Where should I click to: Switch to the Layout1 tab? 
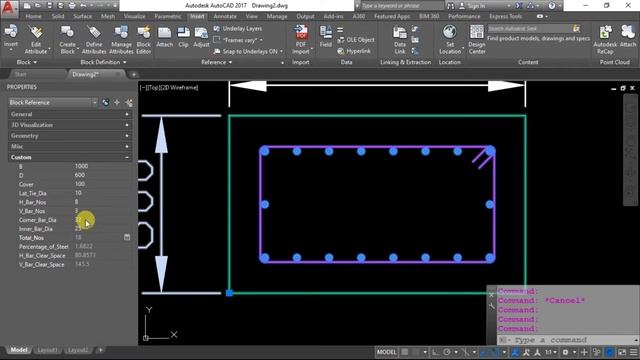click(x=47, y=350)
